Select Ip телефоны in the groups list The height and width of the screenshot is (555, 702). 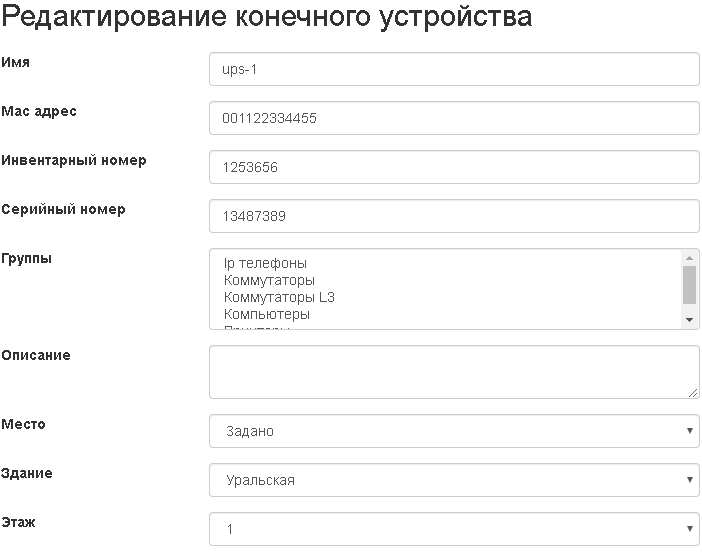click(266, 263)
